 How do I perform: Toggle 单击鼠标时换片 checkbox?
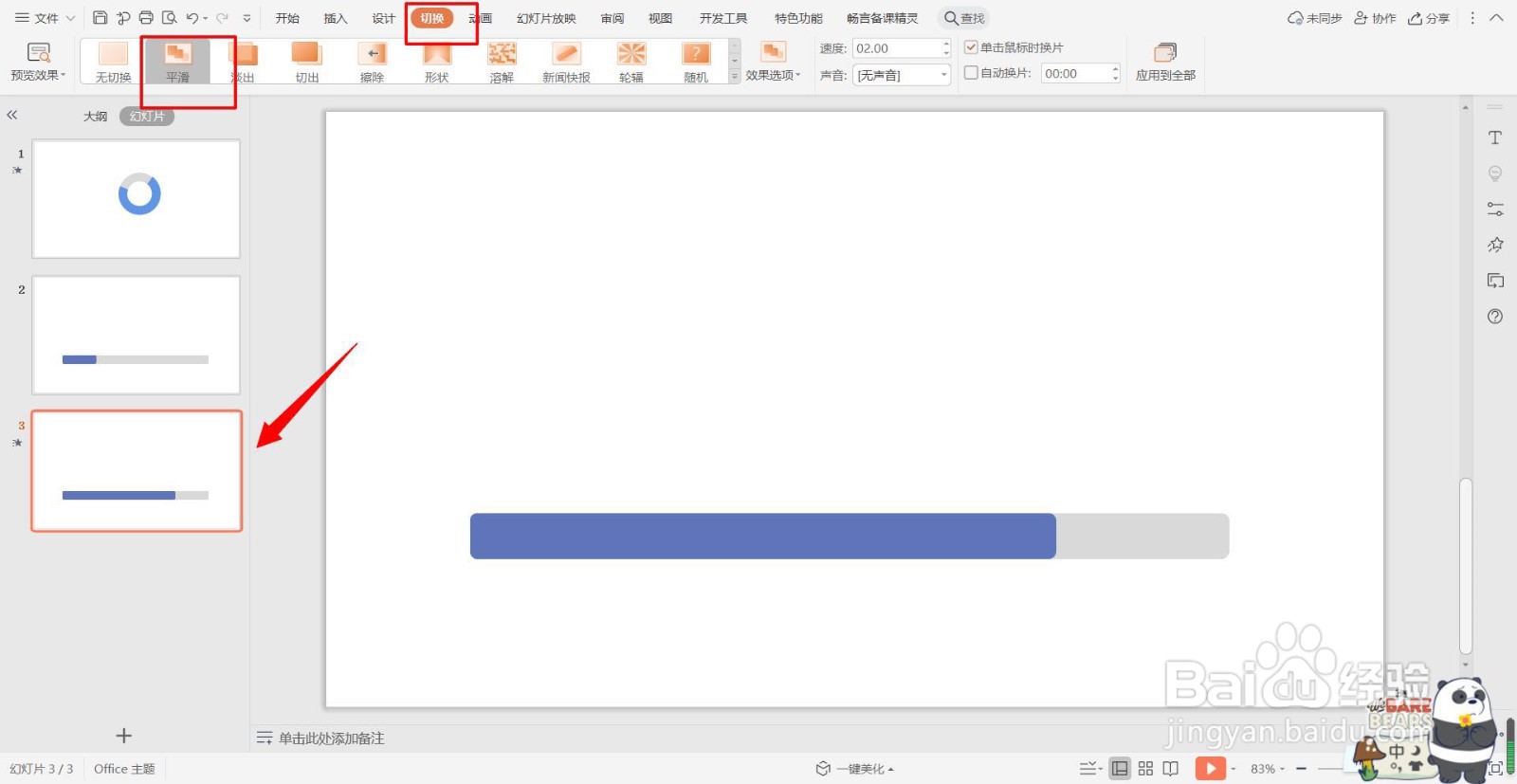coord(971,47)
